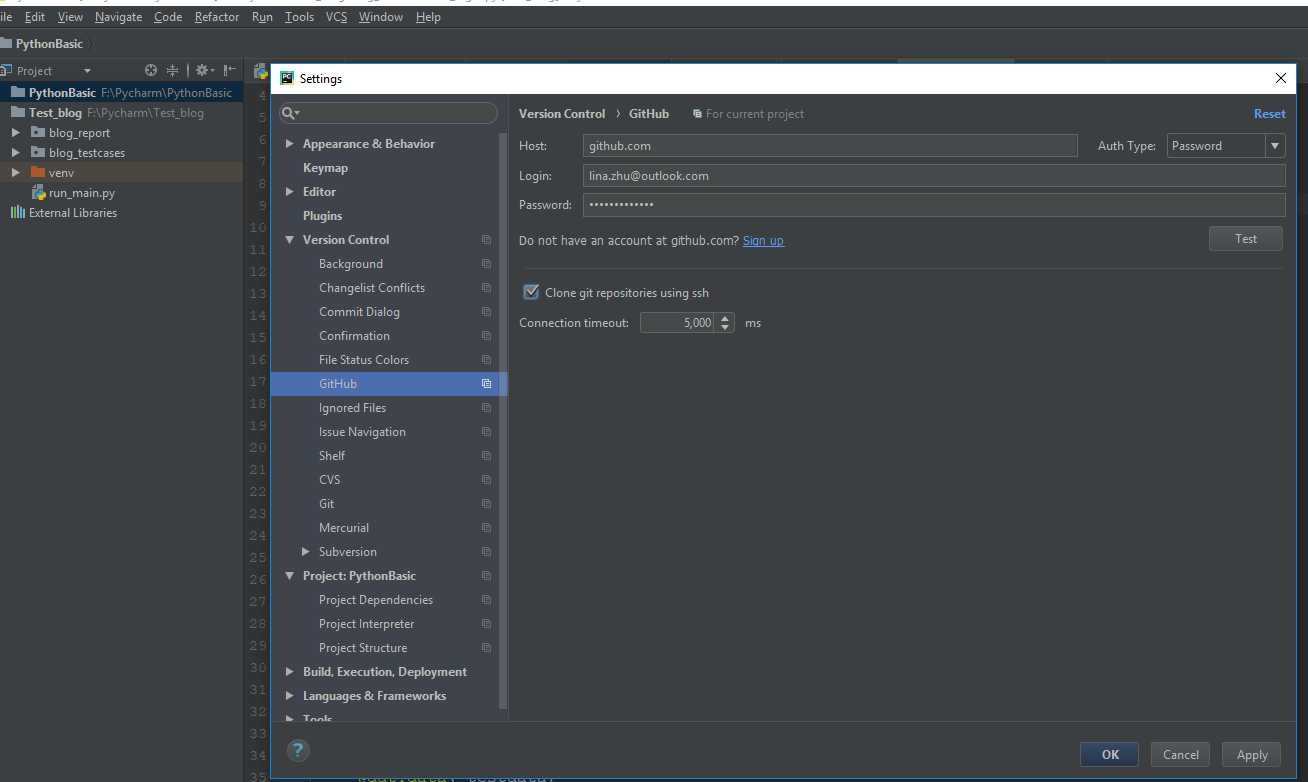Image resolution: width=1308 pixels, height=782 pixels.
Task: Click the Login email field
Action: tap(934, 176)
